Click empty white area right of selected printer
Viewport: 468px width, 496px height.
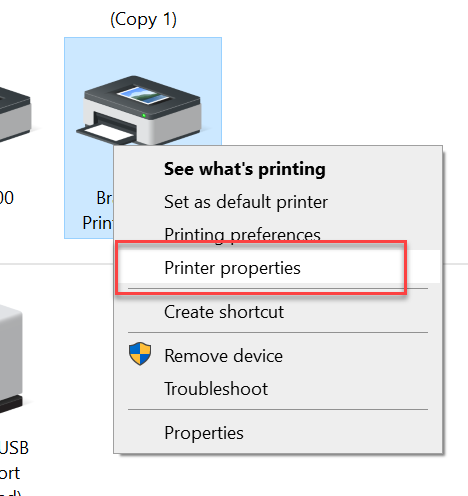(333, 83)
